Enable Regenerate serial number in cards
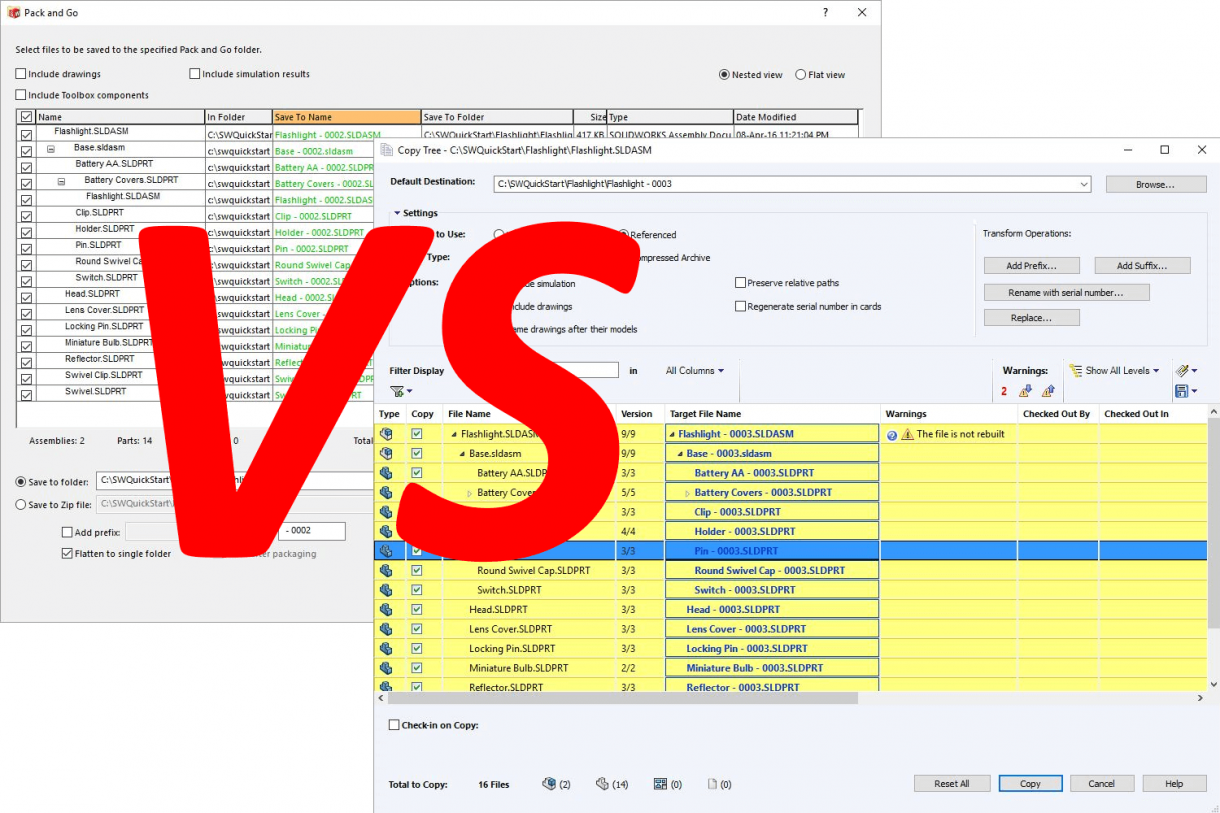Image resolution: width=1220 pixels, height=813 pixels. coord(741,306)
